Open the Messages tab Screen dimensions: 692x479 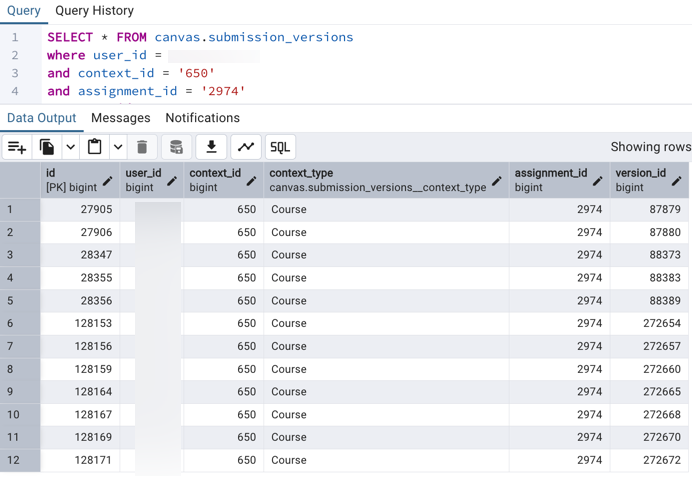[x=120, y=118]
